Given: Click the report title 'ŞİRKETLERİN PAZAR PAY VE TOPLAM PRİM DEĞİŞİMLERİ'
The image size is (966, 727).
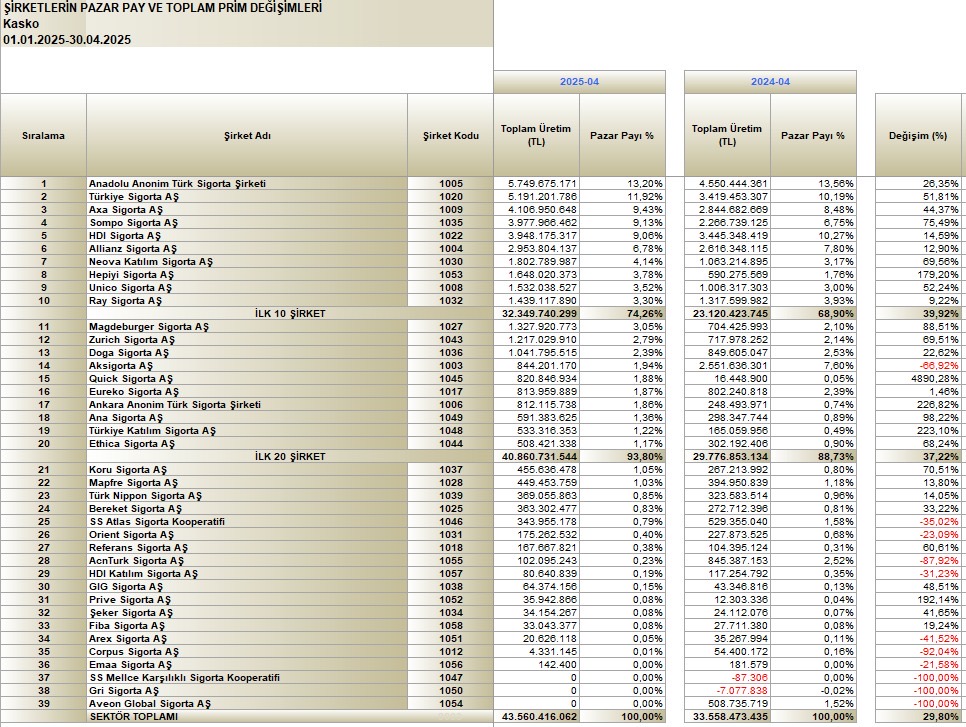Looking at the screenshot, I should coord(163,8).
